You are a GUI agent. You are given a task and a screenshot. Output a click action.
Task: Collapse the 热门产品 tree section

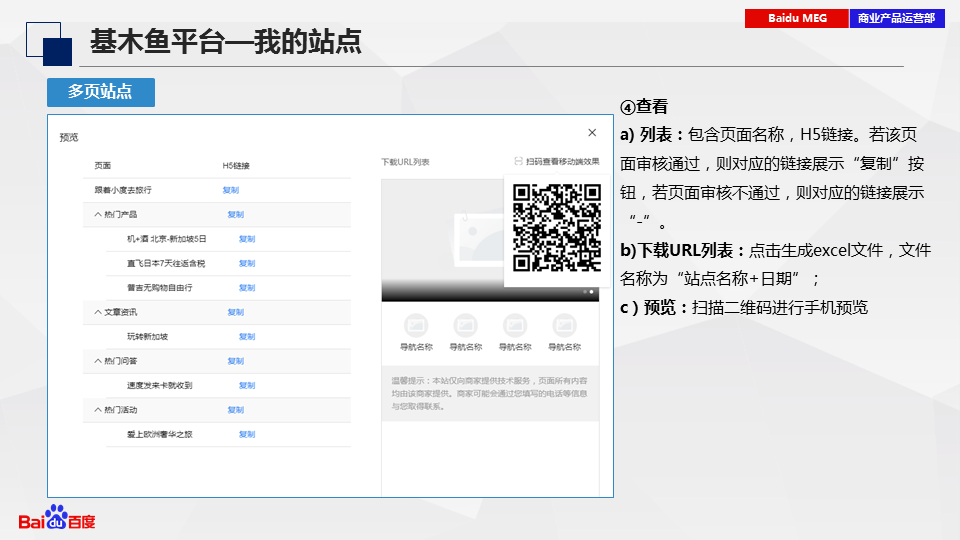pyautogui.click(x=98, y=215)
